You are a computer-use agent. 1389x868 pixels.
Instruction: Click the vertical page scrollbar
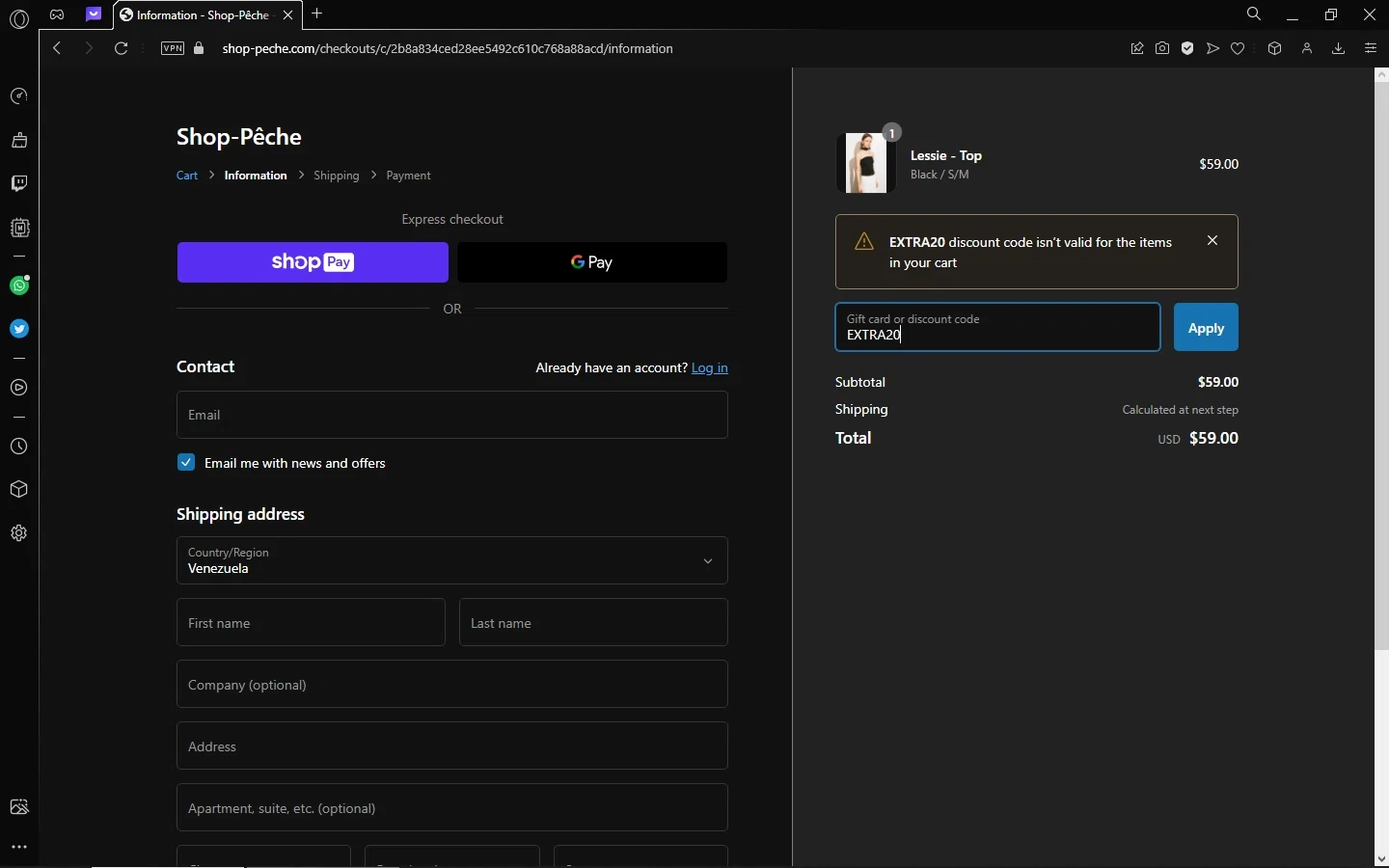1381,365
